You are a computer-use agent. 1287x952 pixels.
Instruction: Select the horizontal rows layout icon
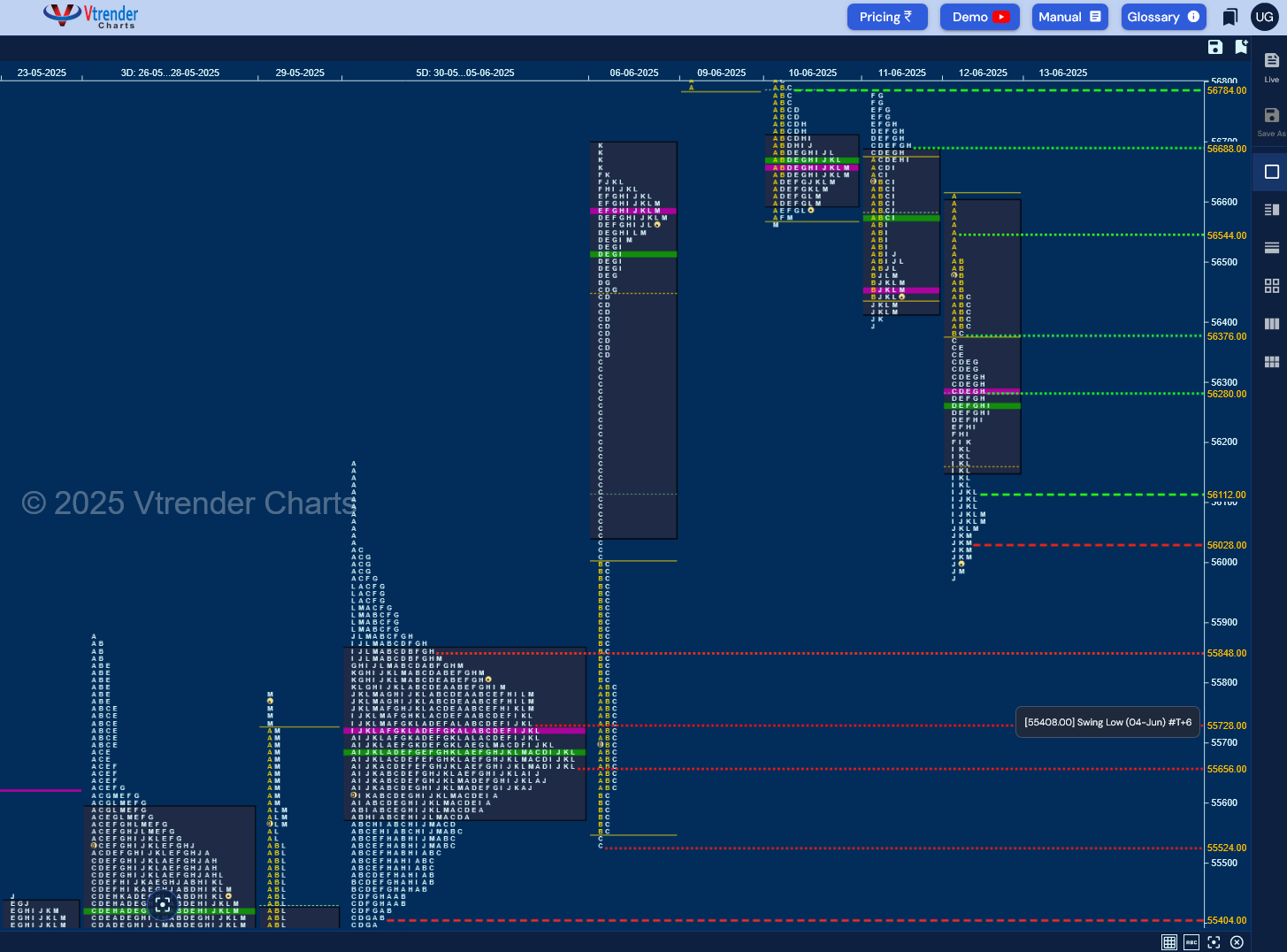(1271, 248)
